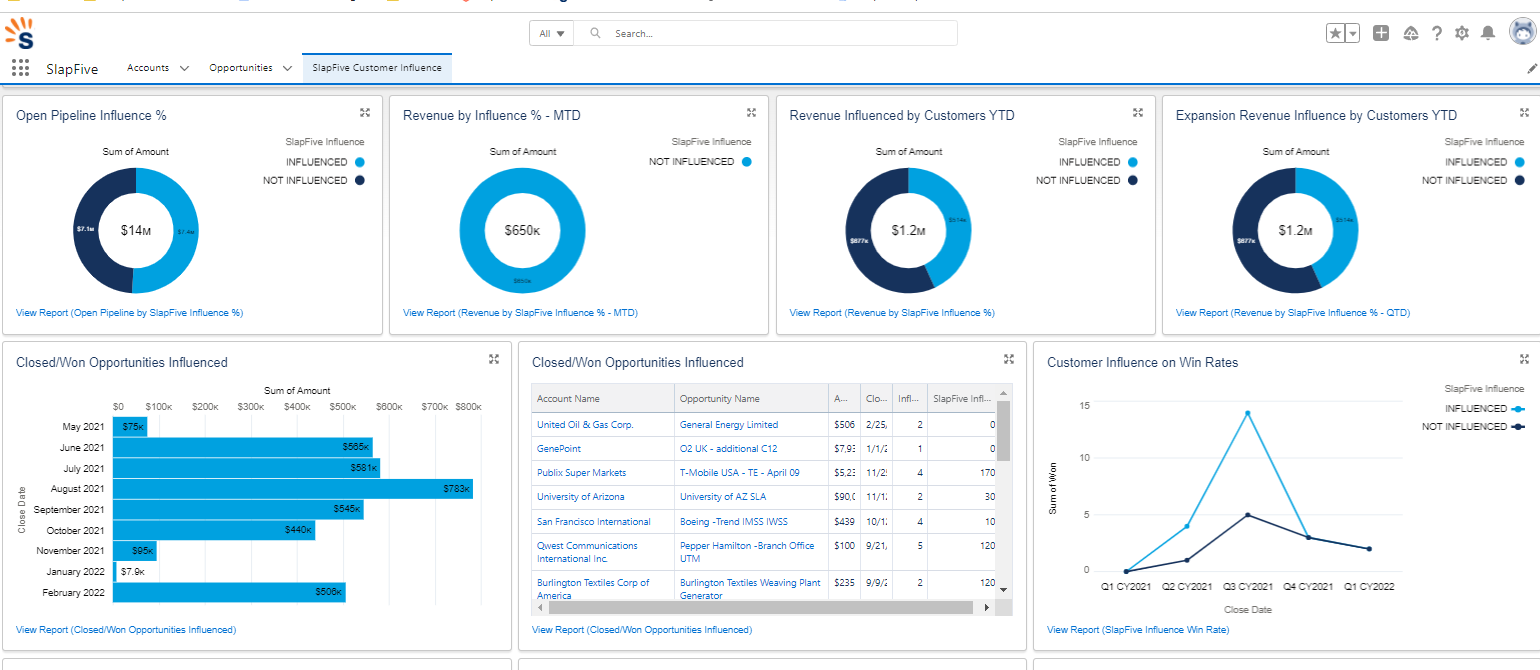Image resolution: width=1540 pixels, height=670 pixels.
Task: Open View Report for Open Pipeline influence
Action: pyautogui.click(x=128, y=312)
